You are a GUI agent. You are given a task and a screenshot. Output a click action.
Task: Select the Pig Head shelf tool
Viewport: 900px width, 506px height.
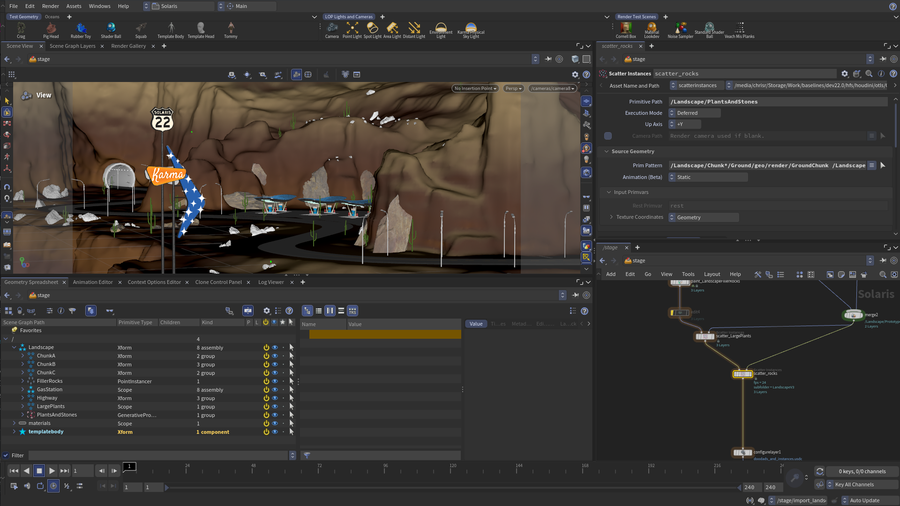pyautogui.click(x=51, y=30)
